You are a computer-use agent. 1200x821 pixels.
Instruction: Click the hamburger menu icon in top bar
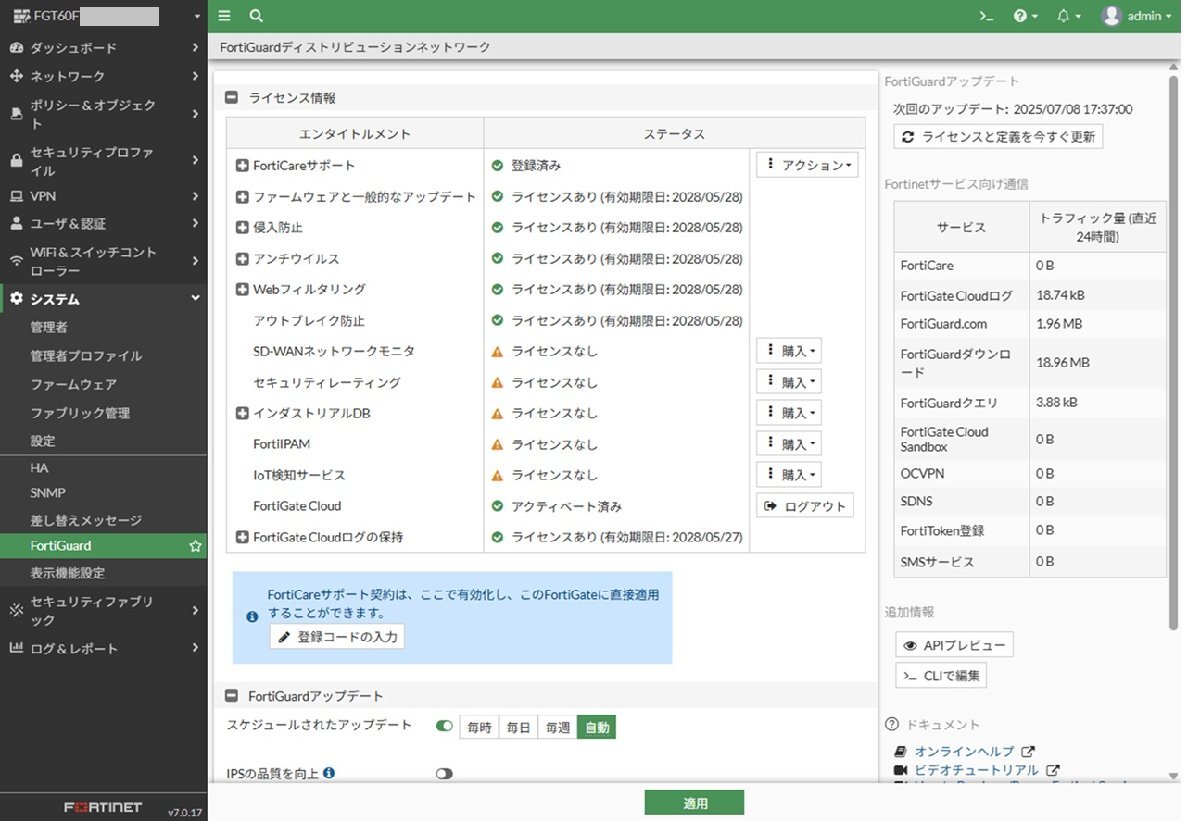coord(224,16)
